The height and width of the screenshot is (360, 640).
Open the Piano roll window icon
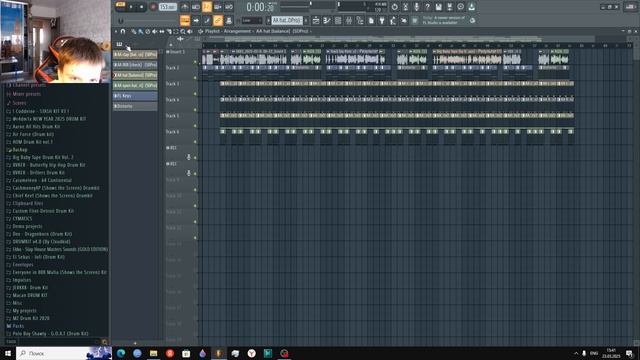327,20
